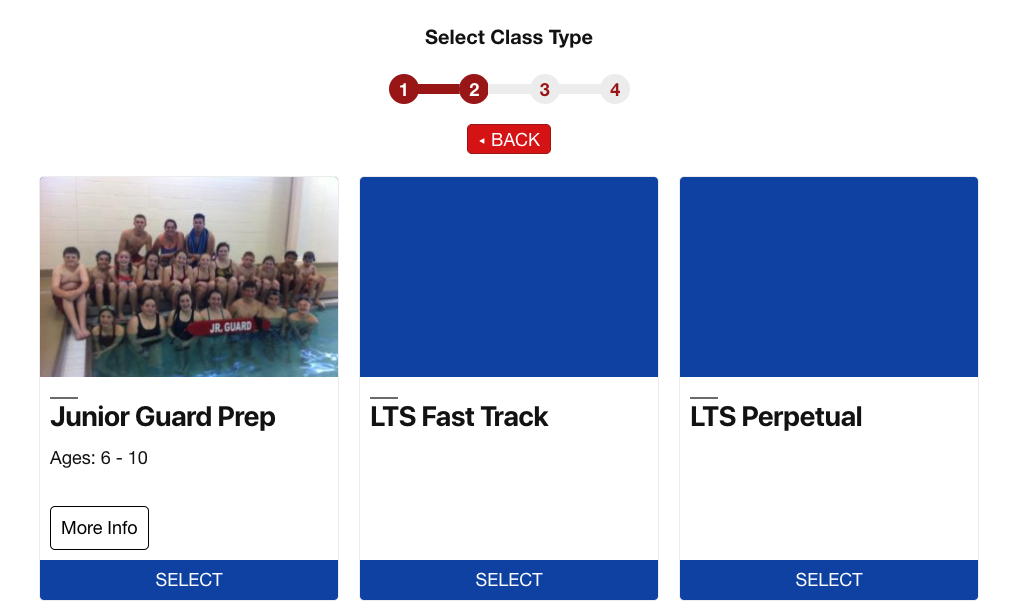Click step 1 circle in progress indicator
Image resolution: width=1022 pixels, height=612 pixels.
coord(403,90)
